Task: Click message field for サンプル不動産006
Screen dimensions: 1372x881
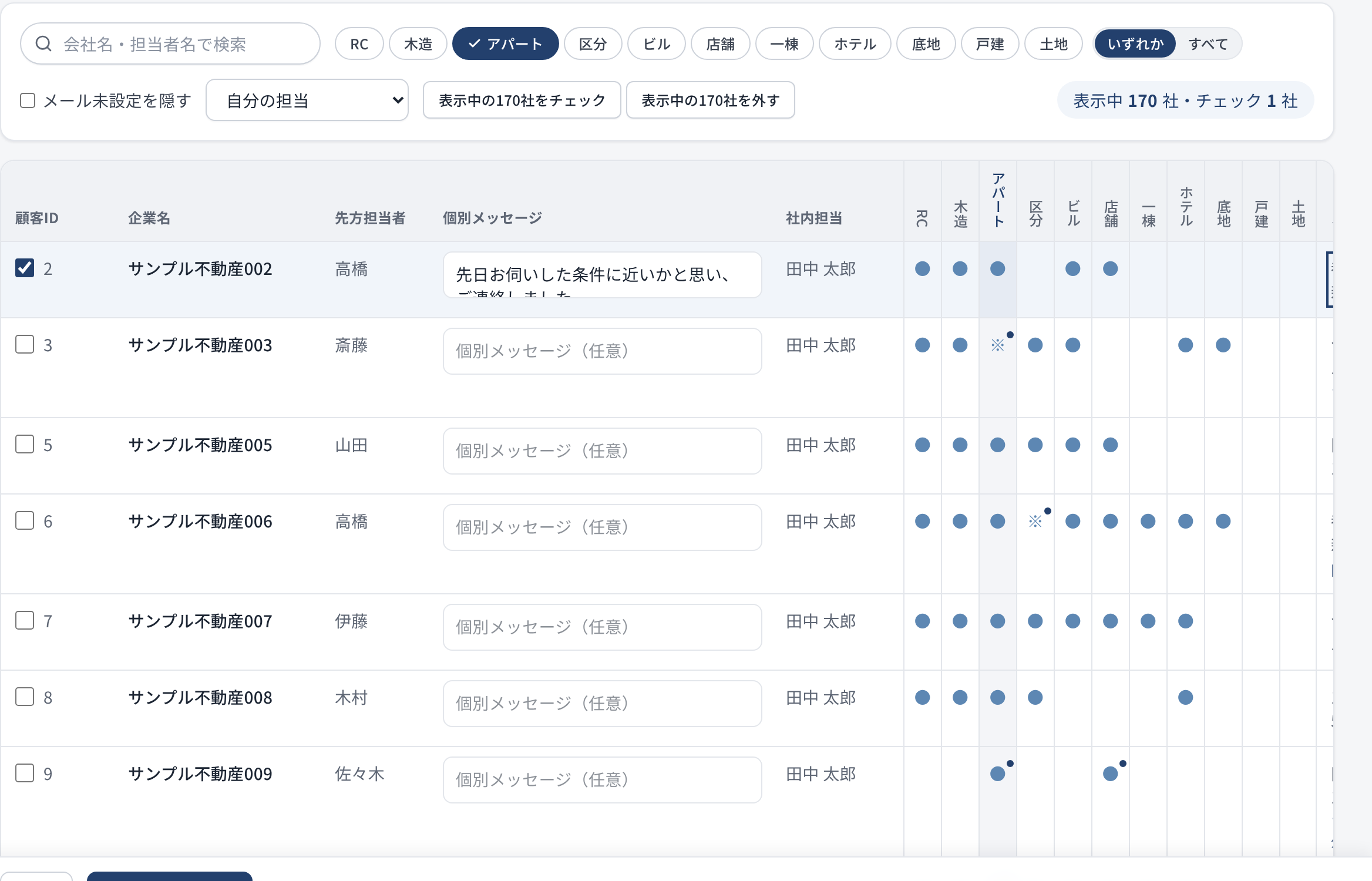Action: 603,527
